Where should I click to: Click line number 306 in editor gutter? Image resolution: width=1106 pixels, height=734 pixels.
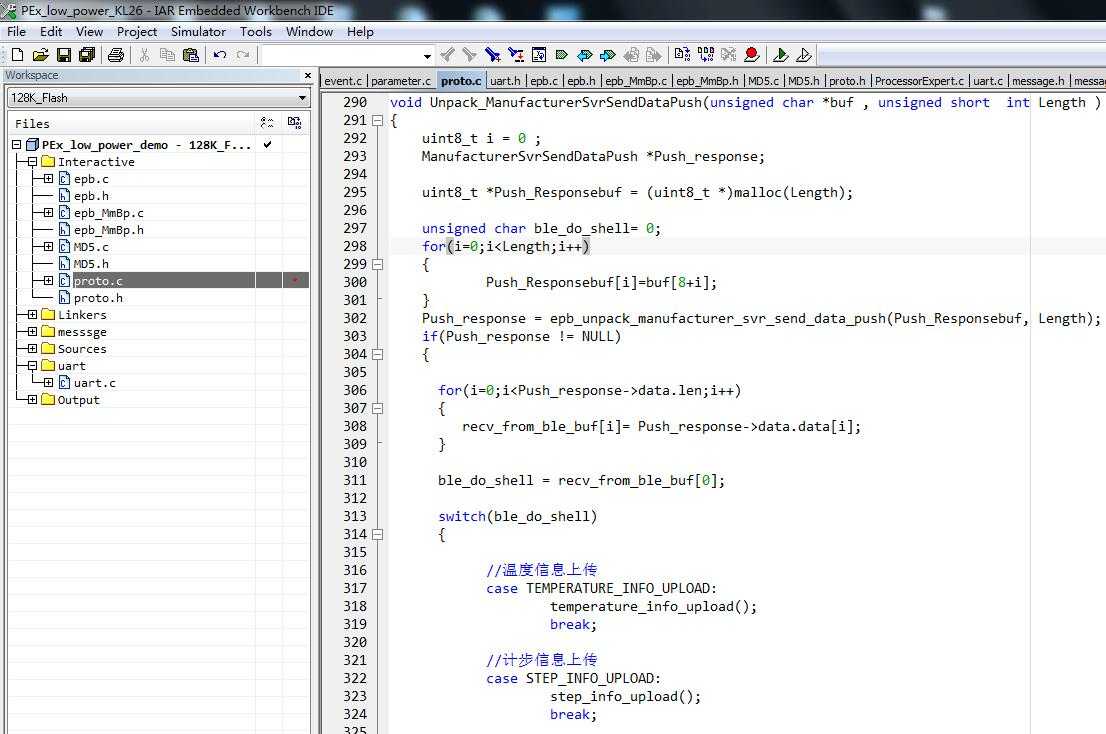coord(355,390)
